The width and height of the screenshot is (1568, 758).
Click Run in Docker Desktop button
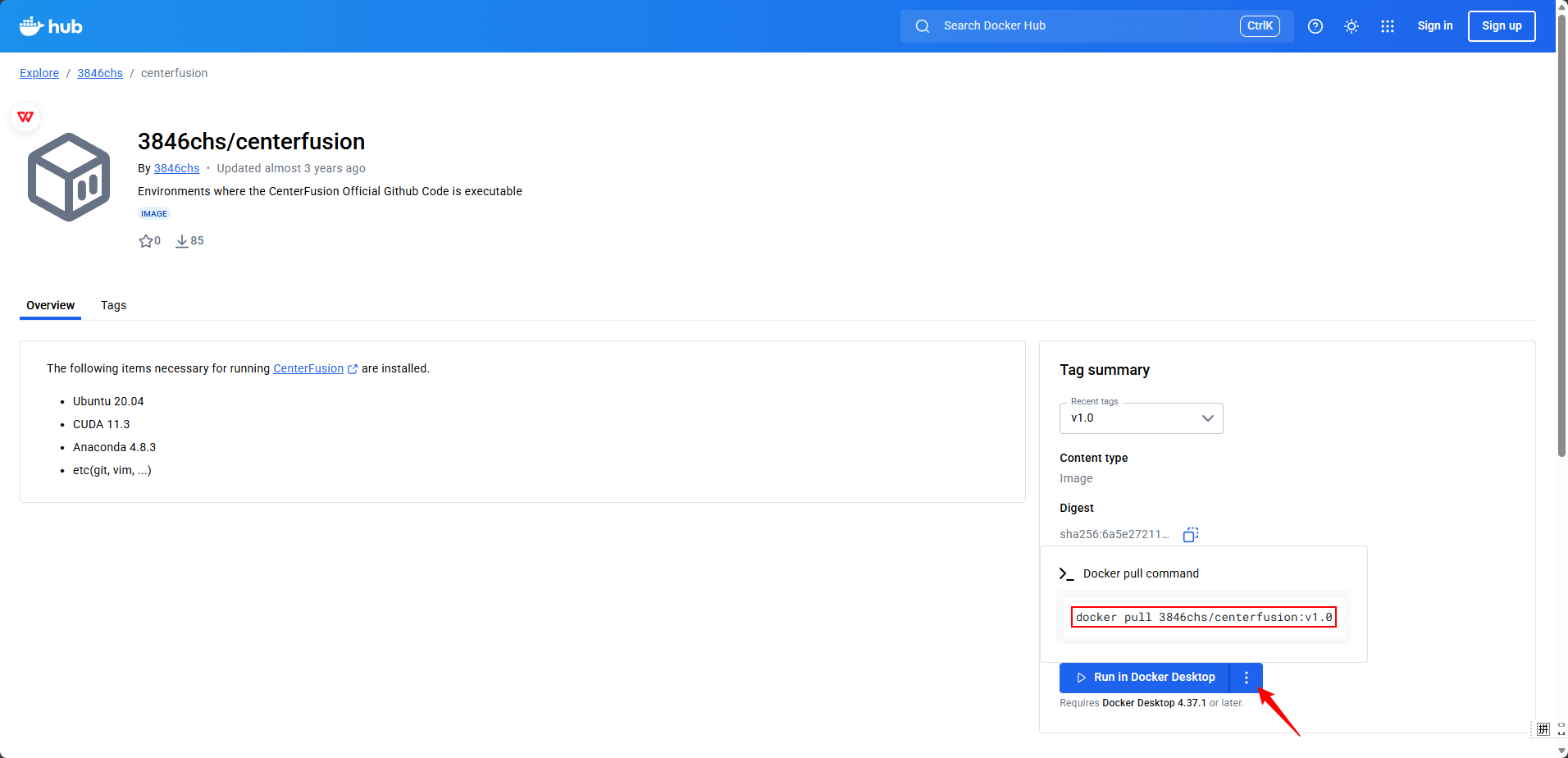(1145, 678)
